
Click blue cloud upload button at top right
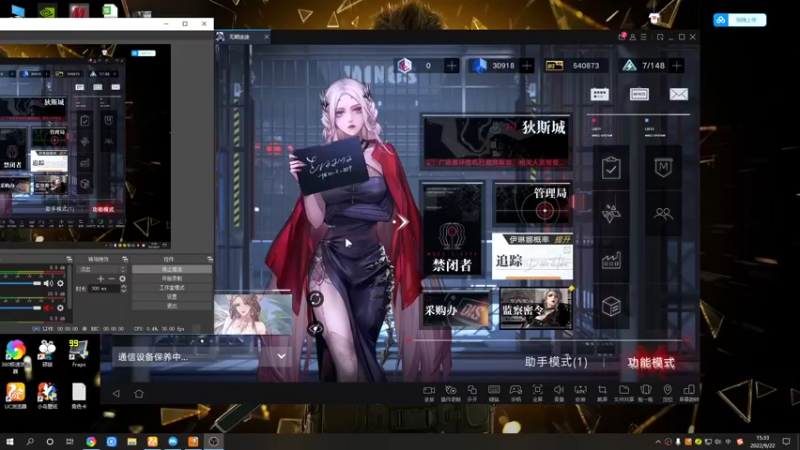coord(740,20)
